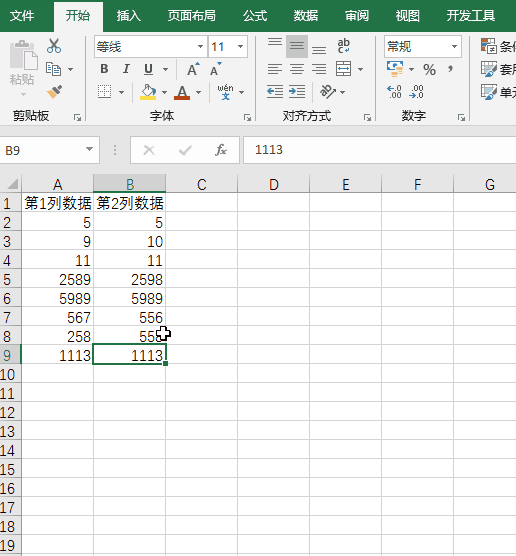Click the Paste clipboard icon
Image resolution: width=516 pixels, height=556 pixels.
click(x=23, y=55)
